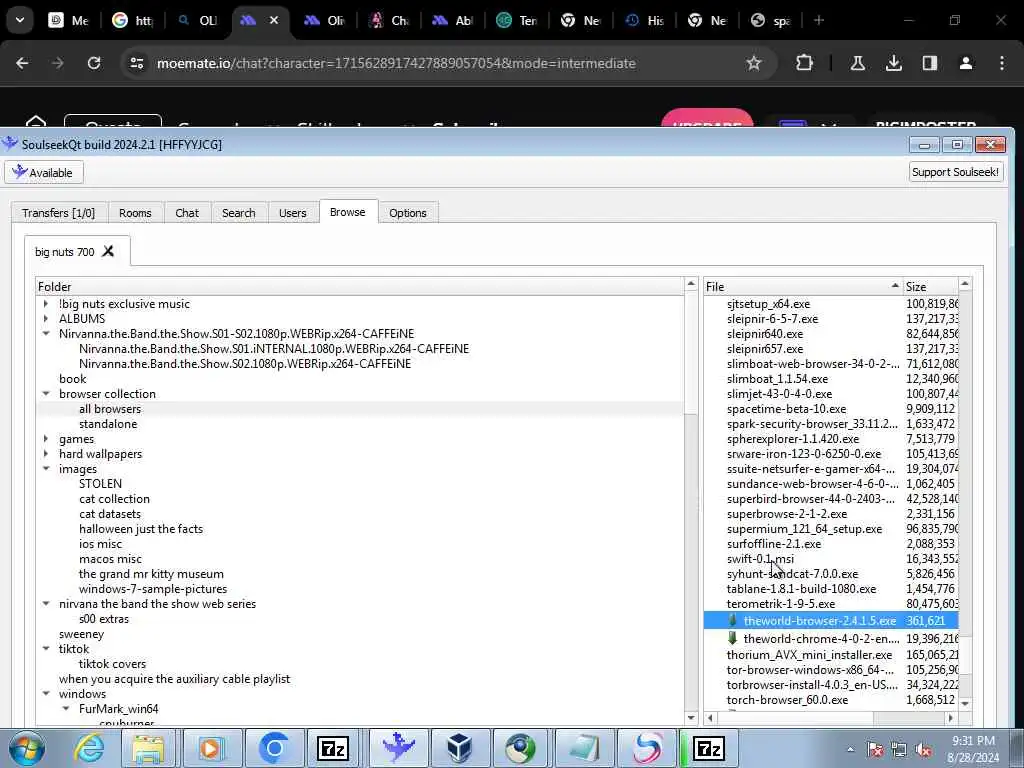This screenshot has height=768, width=1024.
Task: Collapse Nirvanna.the.Band.the.Show.S01-S02 folder
Action: (46, 334)
